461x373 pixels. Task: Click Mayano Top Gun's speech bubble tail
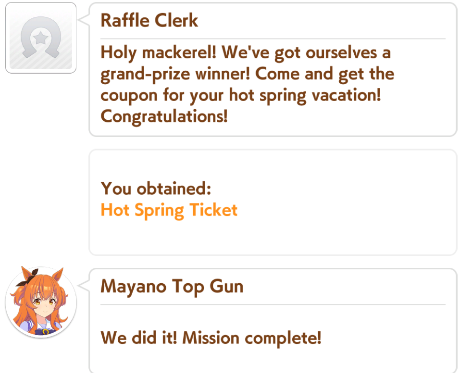pos(84,285)
